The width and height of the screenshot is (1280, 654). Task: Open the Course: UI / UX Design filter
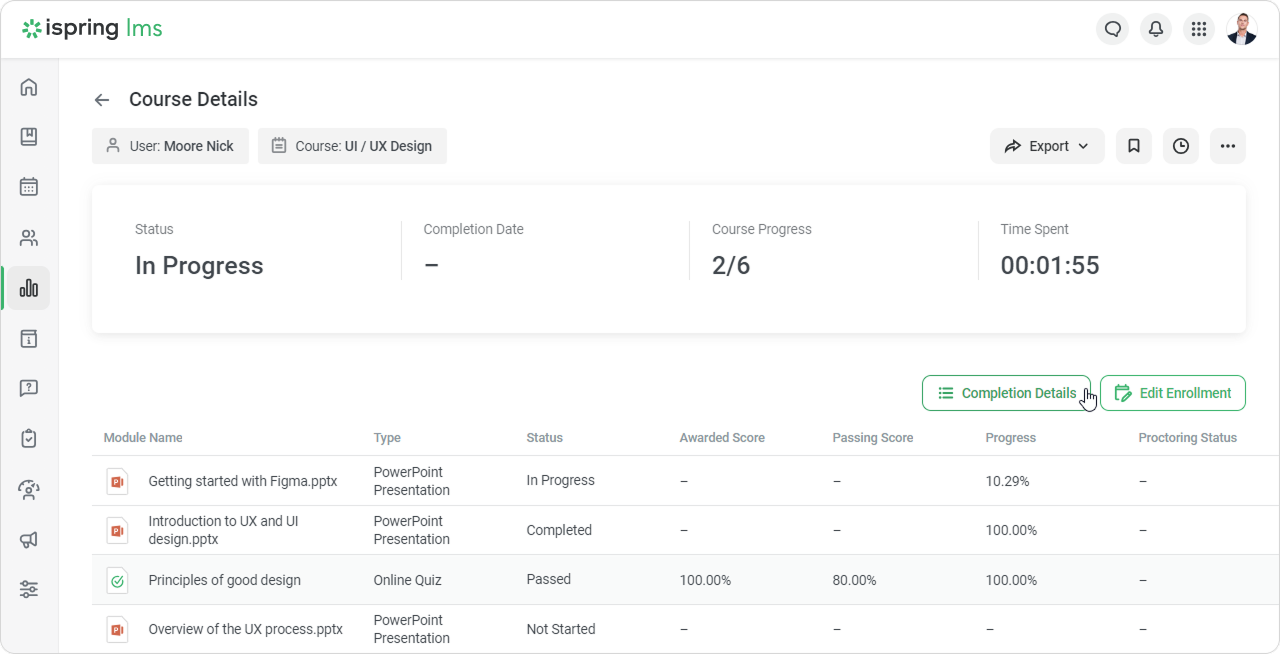tap(352, 146)
